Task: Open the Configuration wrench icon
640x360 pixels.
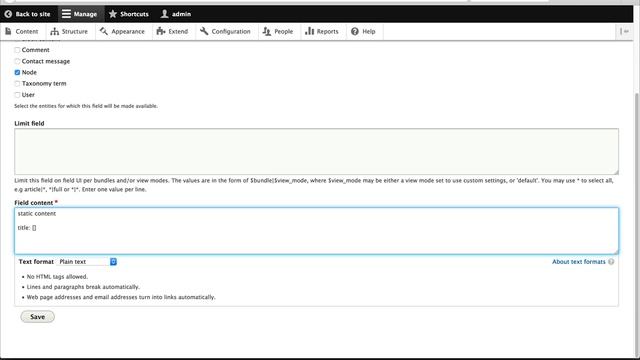Action: tap(204, 31)
